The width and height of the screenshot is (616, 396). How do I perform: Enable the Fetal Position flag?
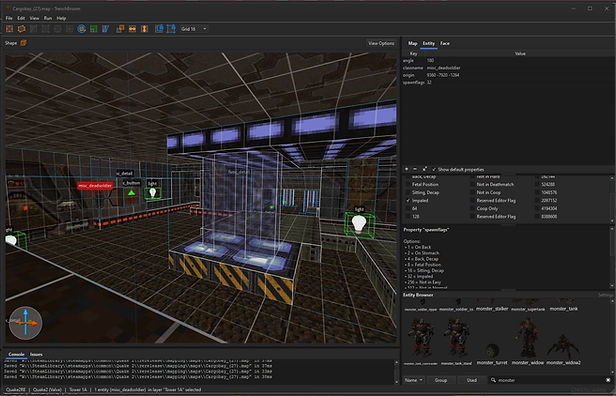408,184
